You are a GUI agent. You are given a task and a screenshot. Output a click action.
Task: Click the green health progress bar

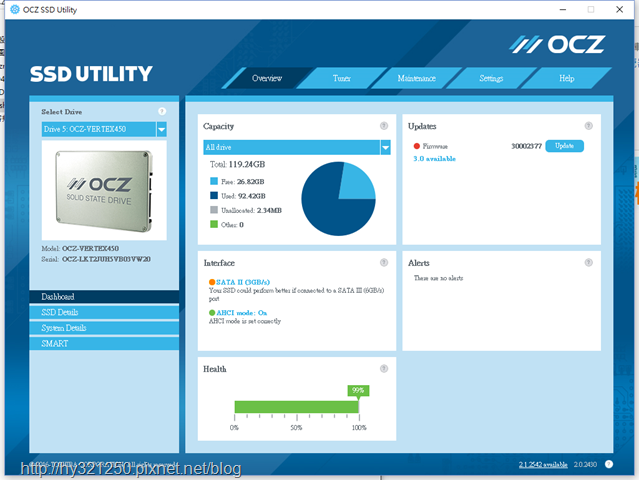coord(296,407)
